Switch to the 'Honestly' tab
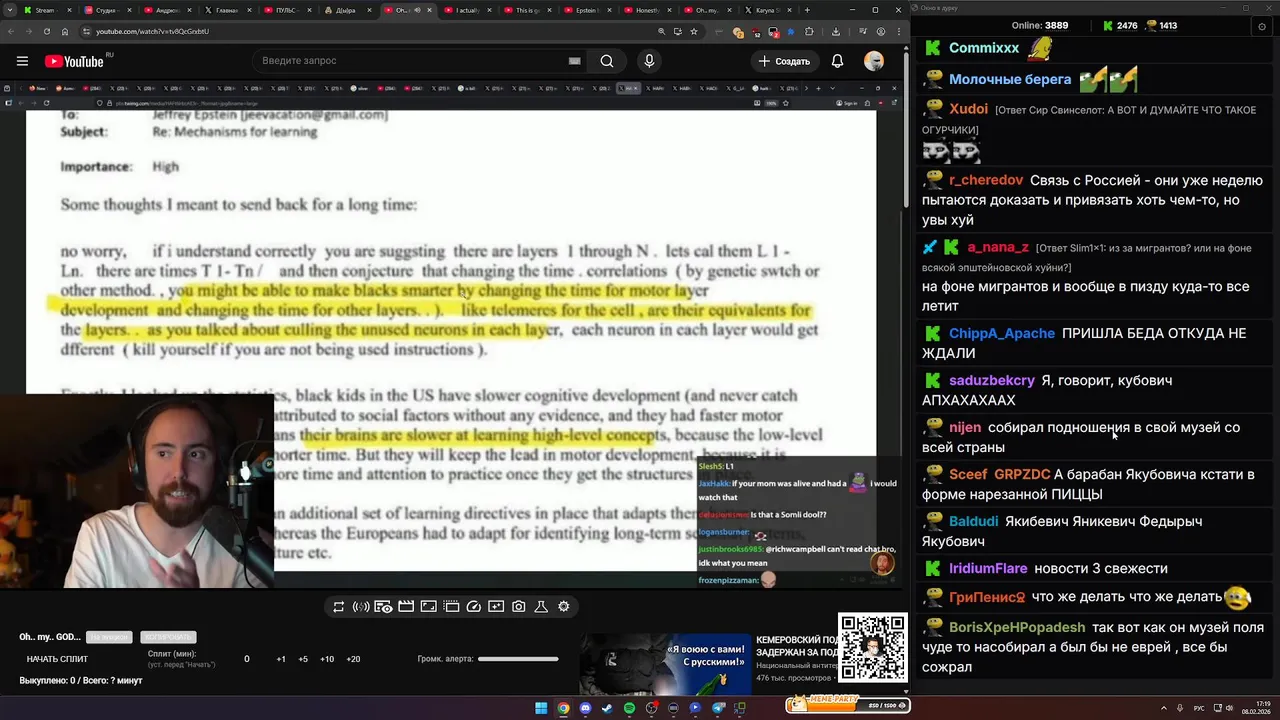Screen dimensions: 1280x720 click(646, 10)
